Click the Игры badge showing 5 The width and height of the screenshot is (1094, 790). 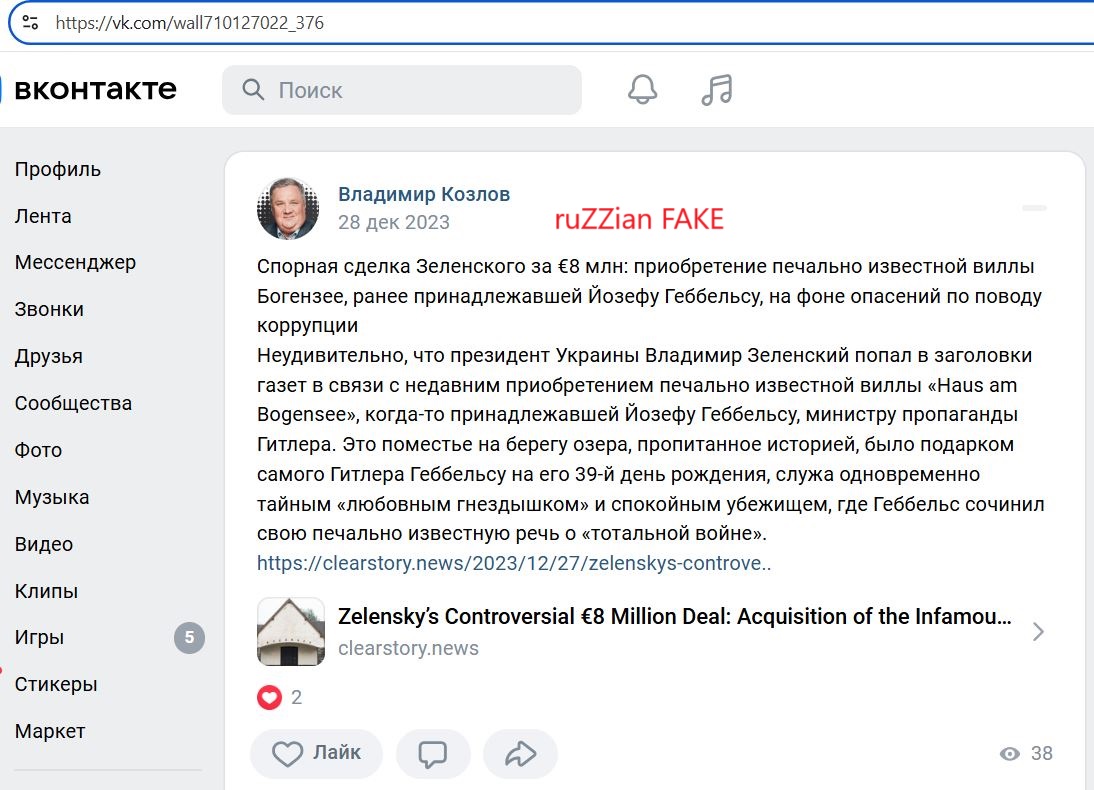click(x=189, y=637)
